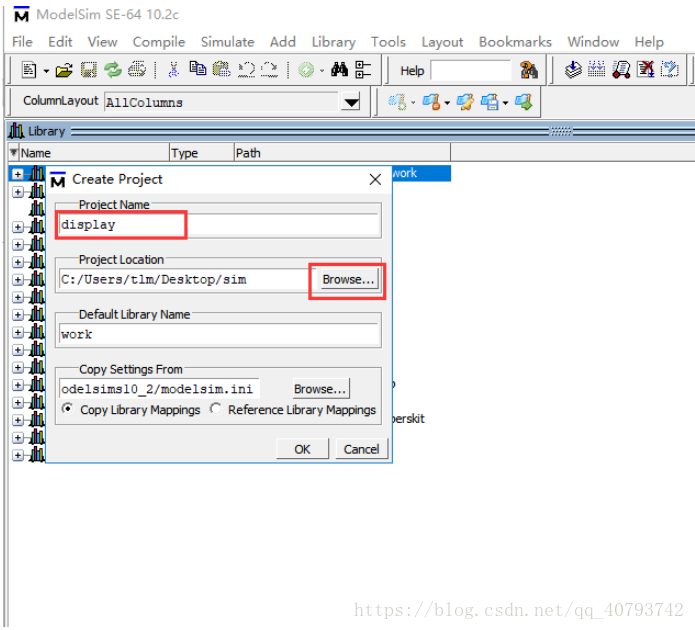Click the green circular Add icon
Image resolution: width=695 pixels, height=630 pixels.
coord(306,70)
